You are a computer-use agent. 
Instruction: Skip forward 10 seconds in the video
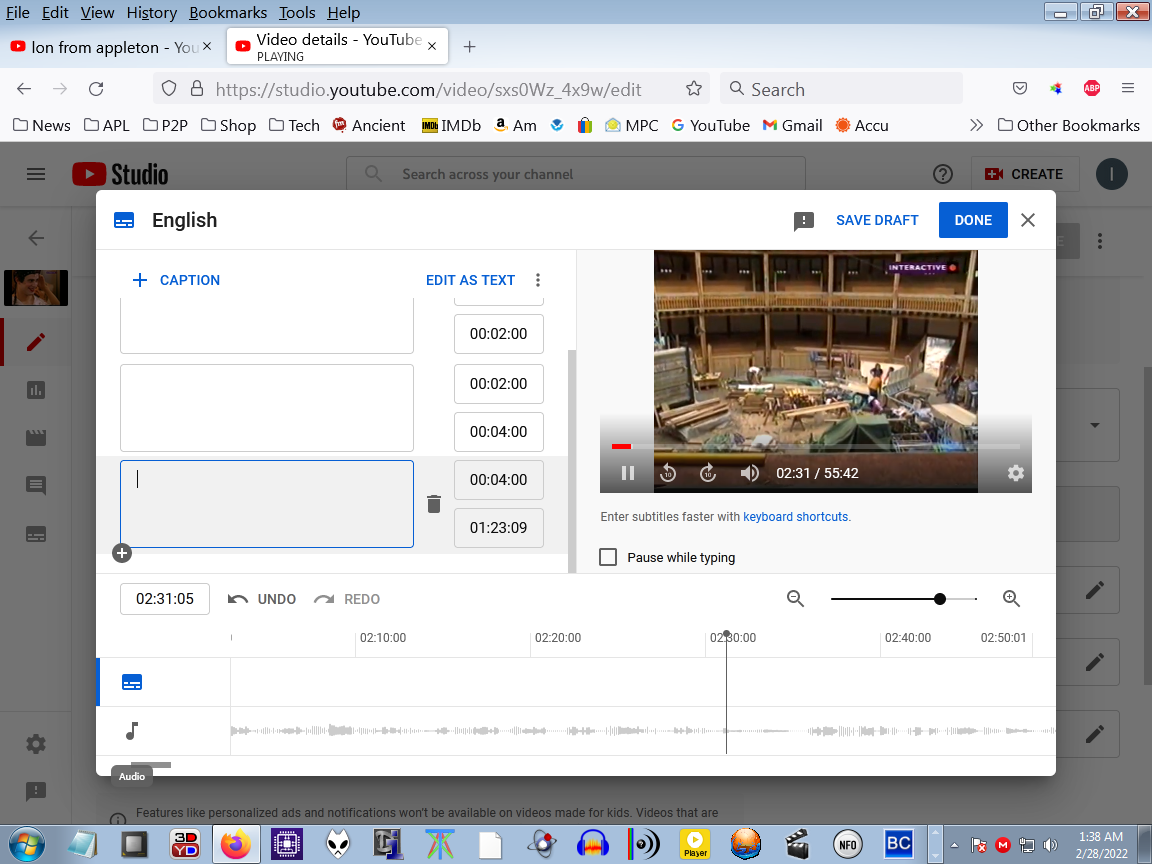[x=708, y=473]
